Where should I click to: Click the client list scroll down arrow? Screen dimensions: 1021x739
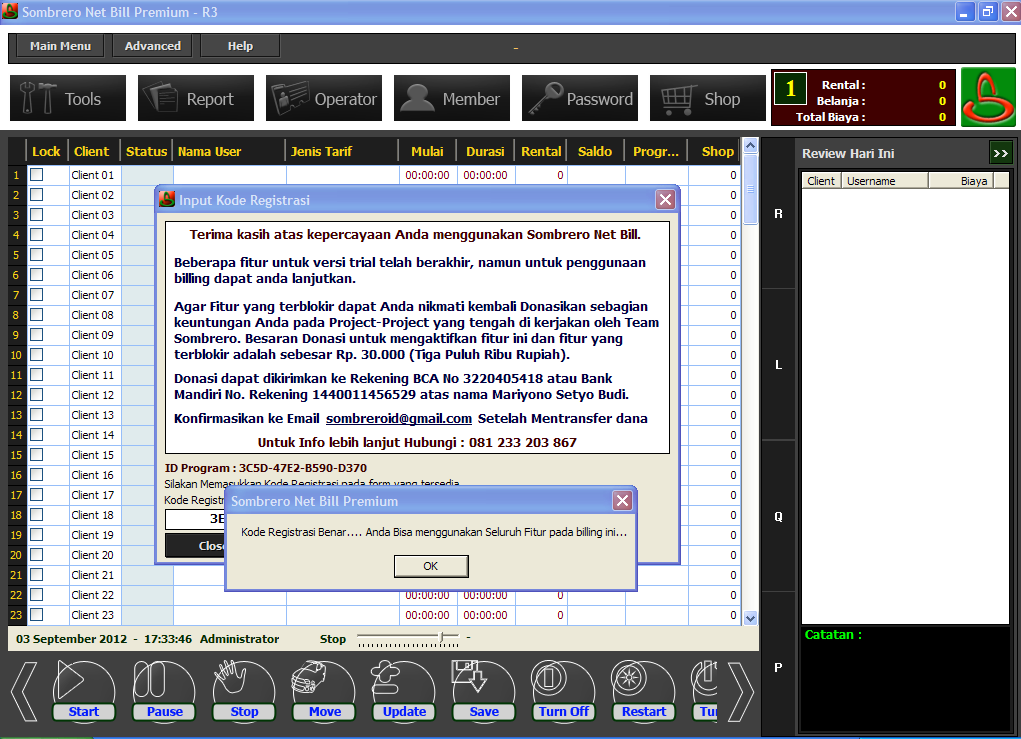(750, 619)
